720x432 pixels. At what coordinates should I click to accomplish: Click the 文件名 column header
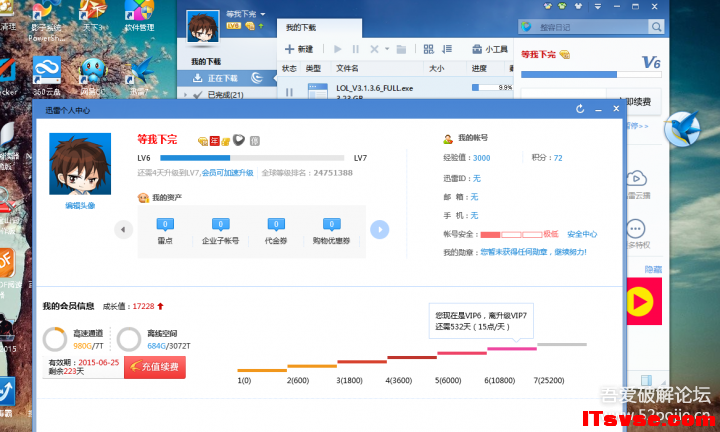347,68
